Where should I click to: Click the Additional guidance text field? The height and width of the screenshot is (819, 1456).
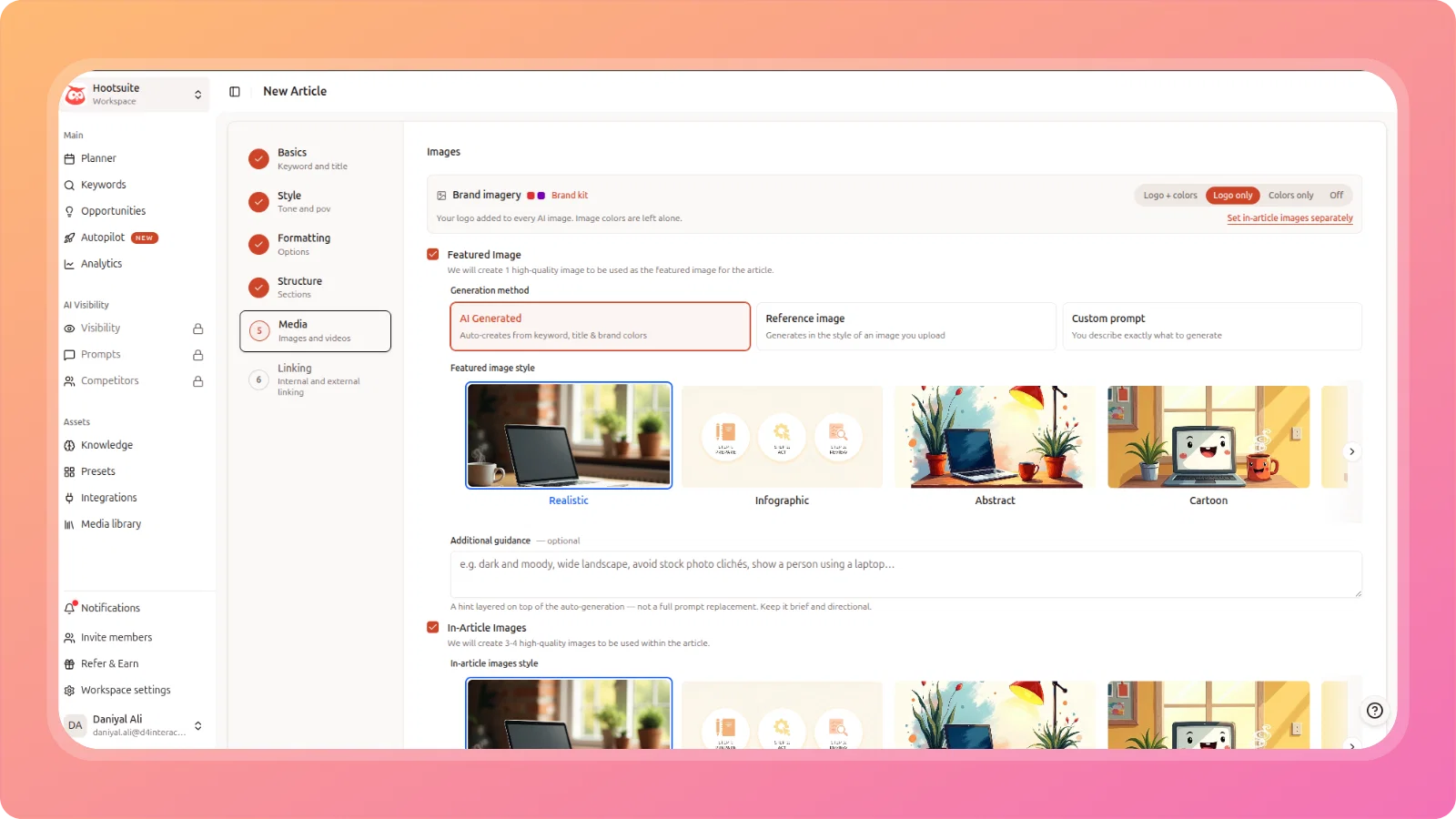pyautogui.click(x=906, y=574)
